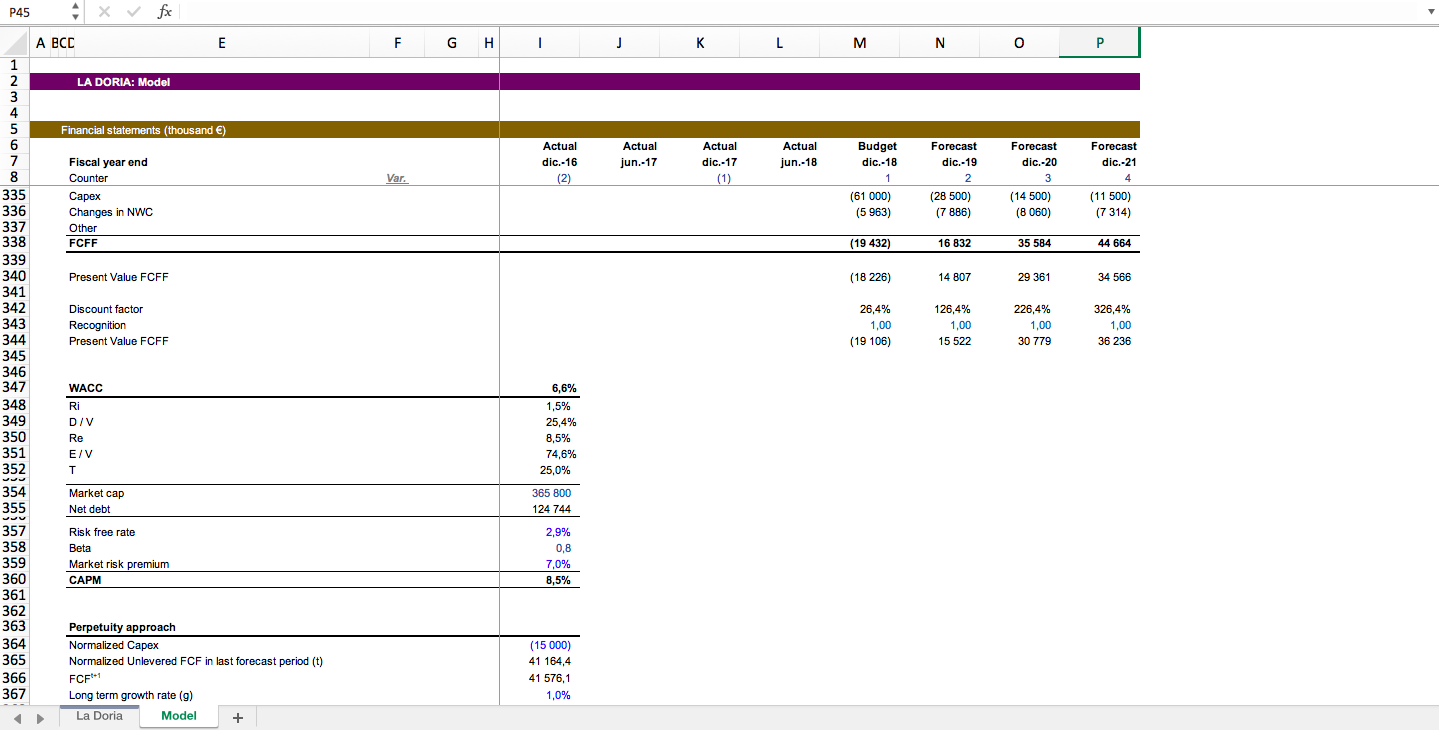The width and height of the screenshot is (1439, 730).
Task: Click the Financial statements (thousand €) header
Action: point(143,130)
